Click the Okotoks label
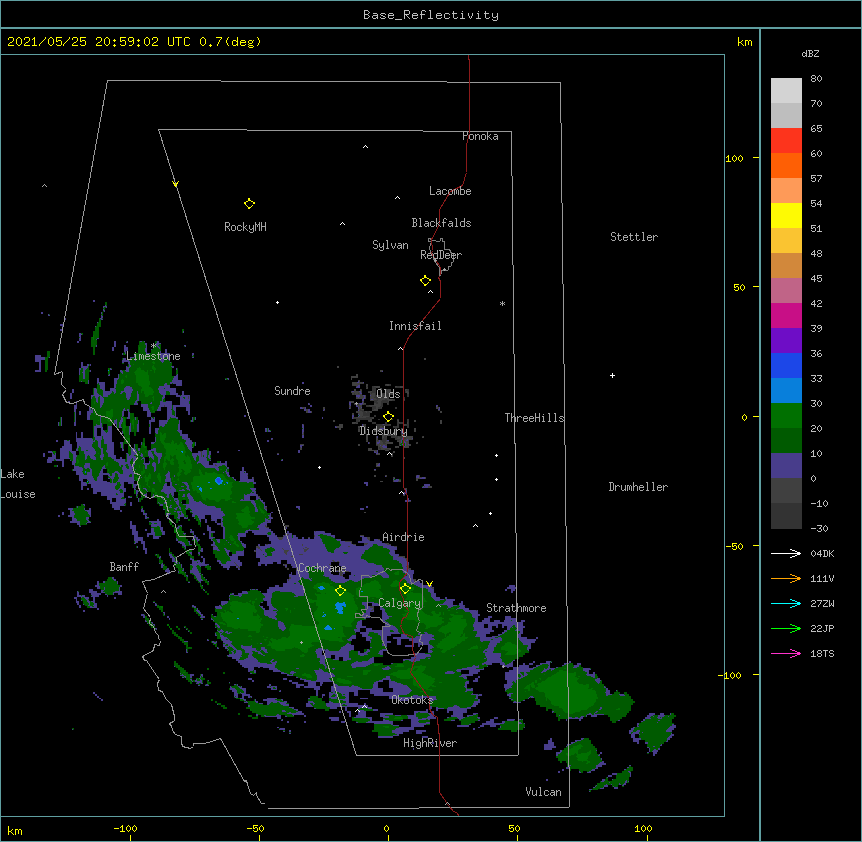The image size is (862, 842). pos(412,700)
